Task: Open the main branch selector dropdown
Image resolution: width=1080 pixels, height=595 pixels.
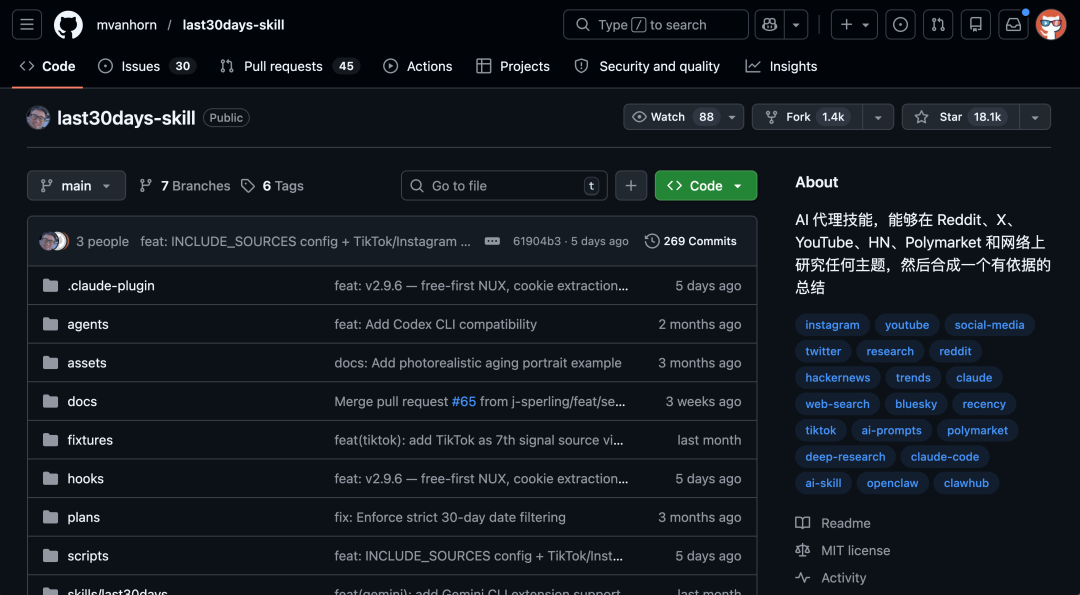Action: coord(76,185)
